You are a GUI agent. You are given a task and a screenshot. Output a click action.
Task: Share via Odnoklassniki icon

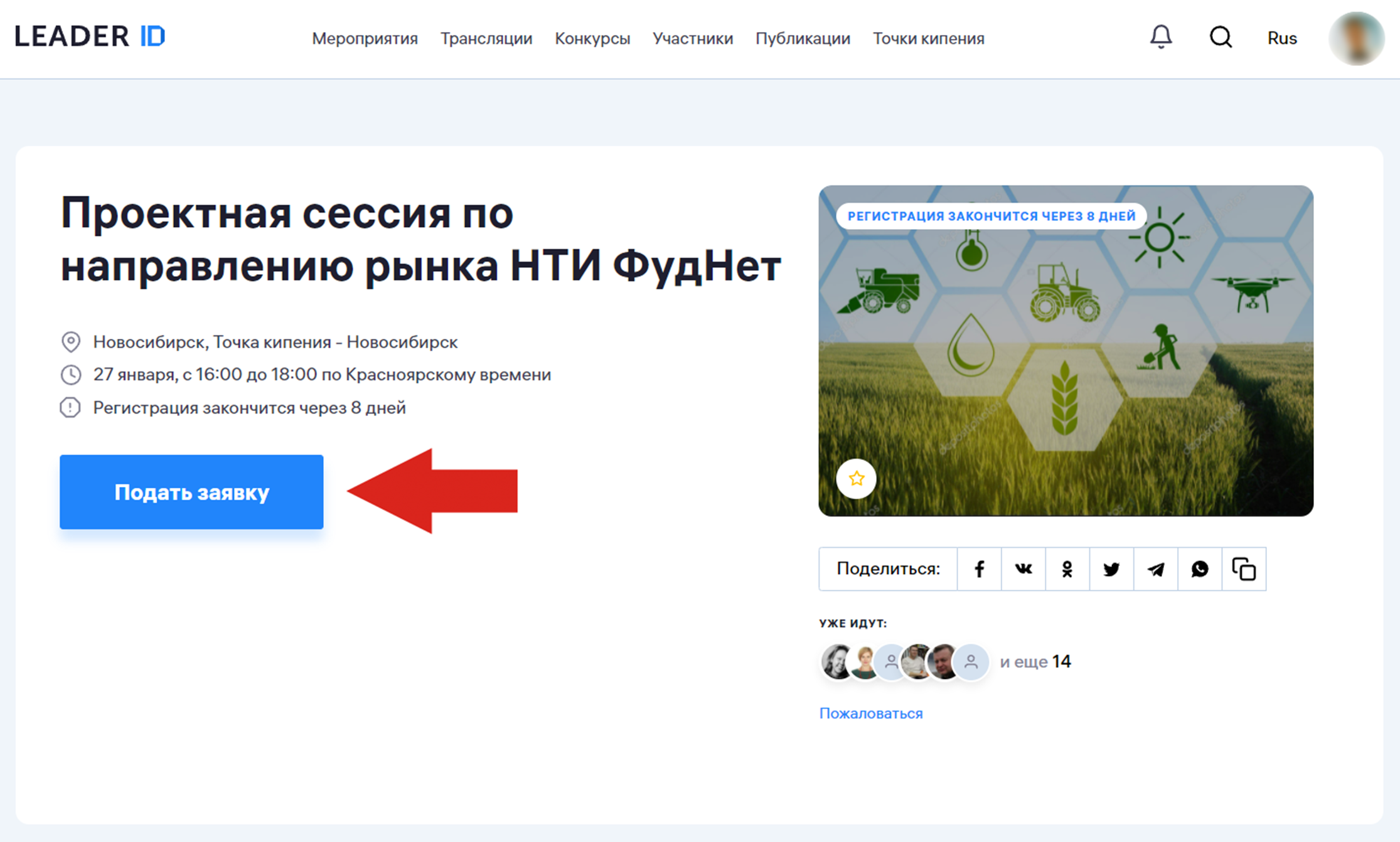[x=1067, y=569]
